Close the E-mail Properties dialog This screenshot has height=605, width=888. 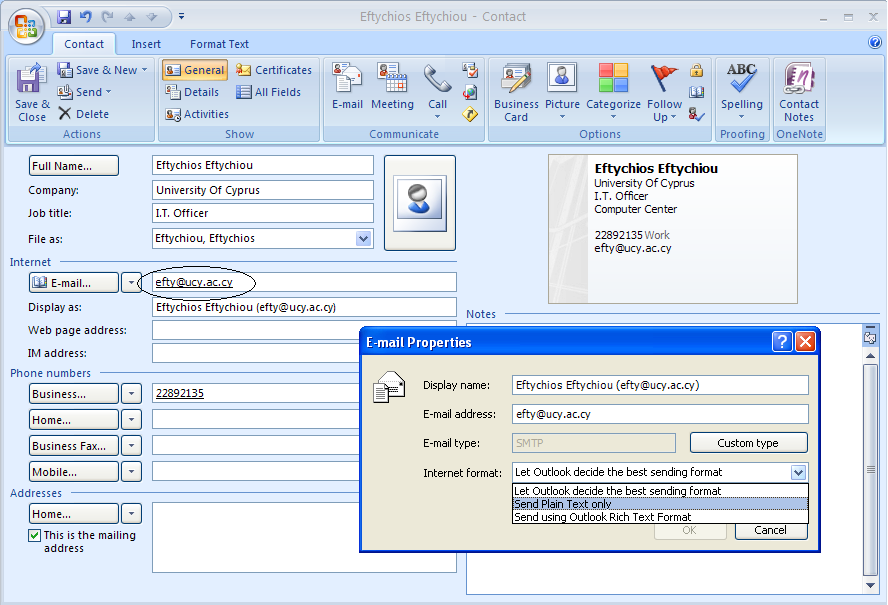pyautogui.click(x=805, y=342)
